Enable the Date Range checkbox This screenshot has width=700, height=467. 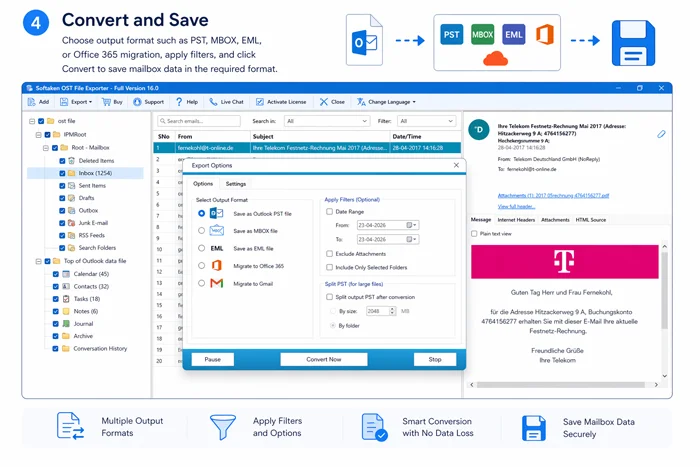click(329, 212)
